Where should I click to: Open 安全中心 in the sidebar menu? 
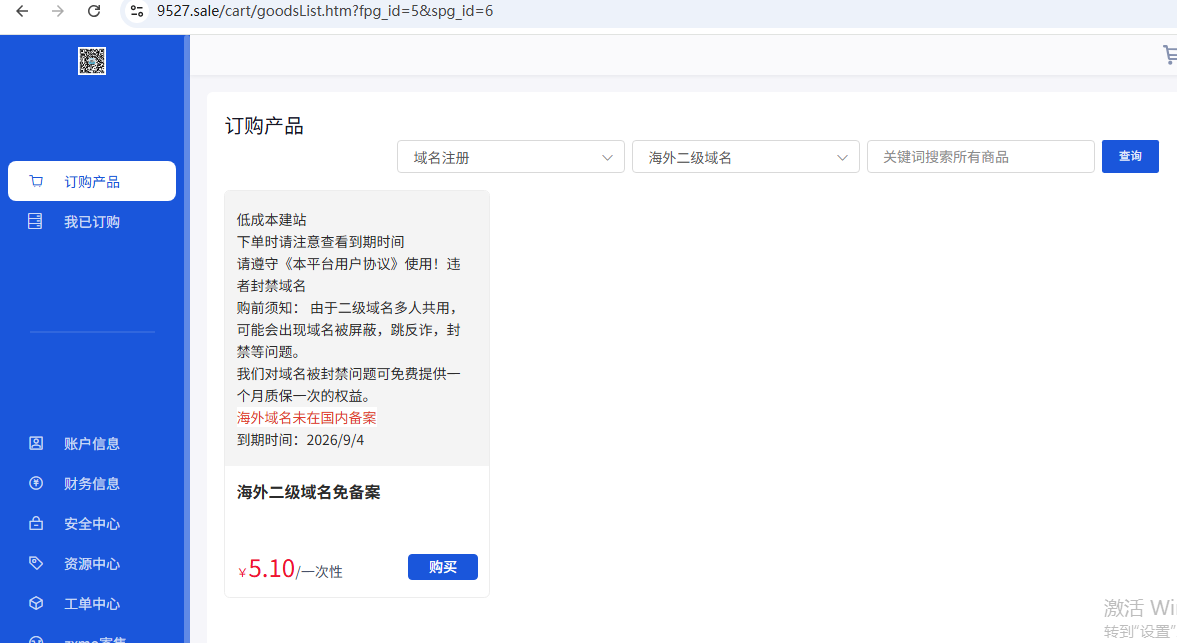pos(92,523)
